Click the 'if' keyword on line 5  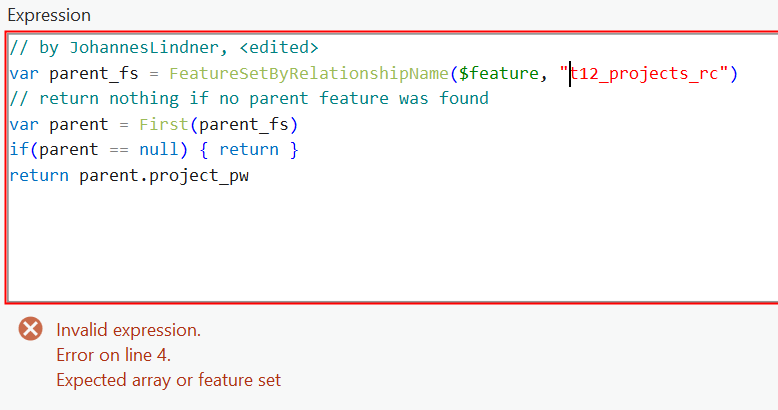(18, 149)
